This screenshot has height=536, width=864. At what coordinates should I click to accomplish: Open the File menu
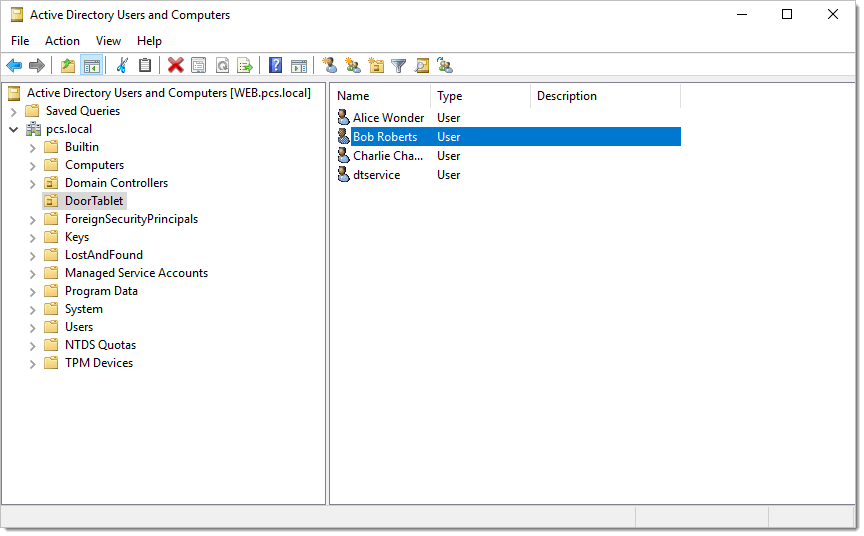[20, 41]
